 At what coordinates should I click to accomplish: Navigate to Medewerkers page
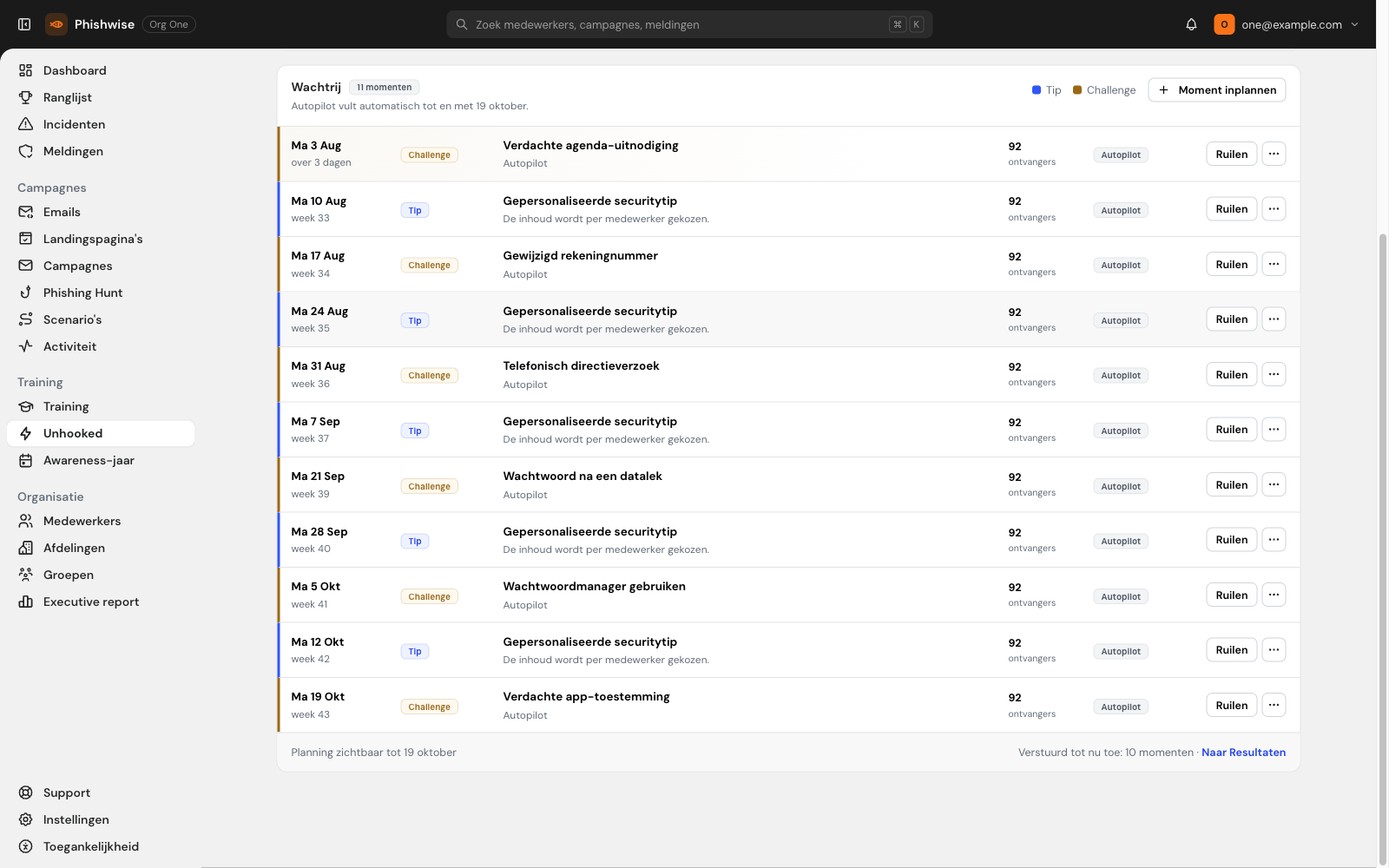(x=101, y=521)
